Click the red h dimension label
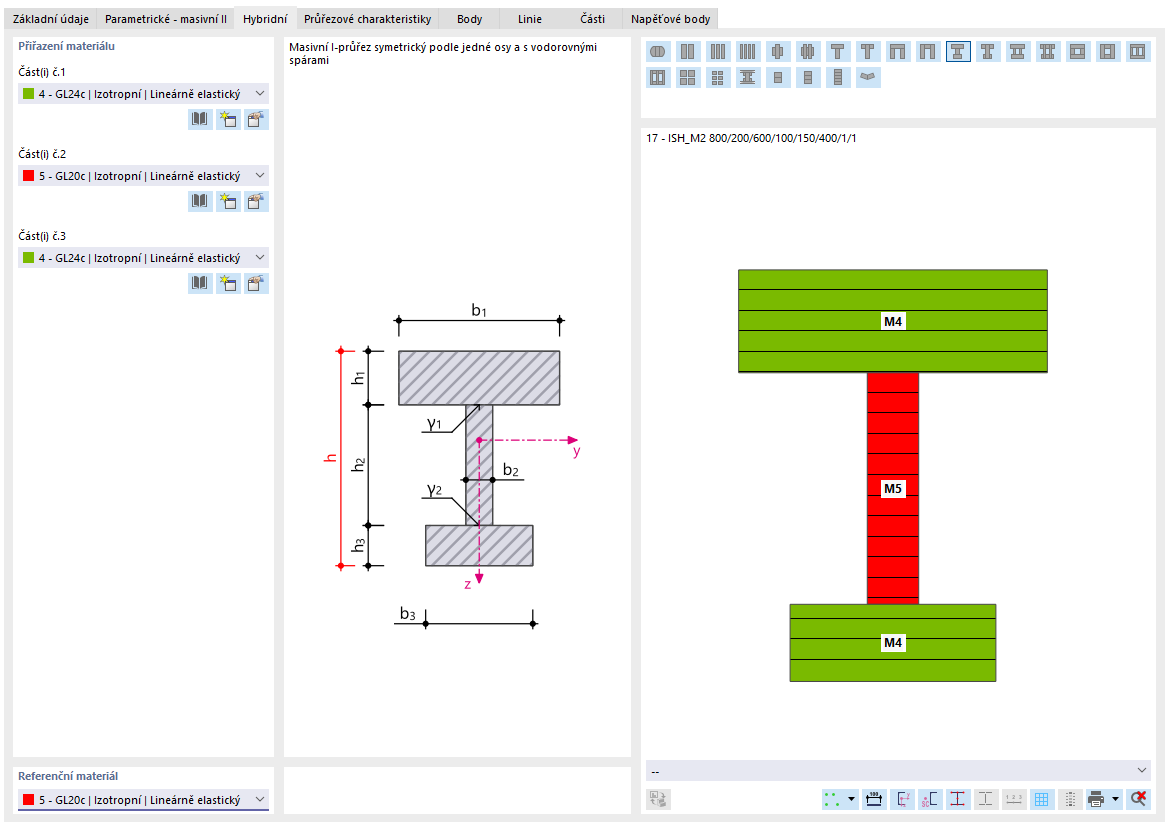Viewport: 1167px width, 825px height. pos(330,458)
